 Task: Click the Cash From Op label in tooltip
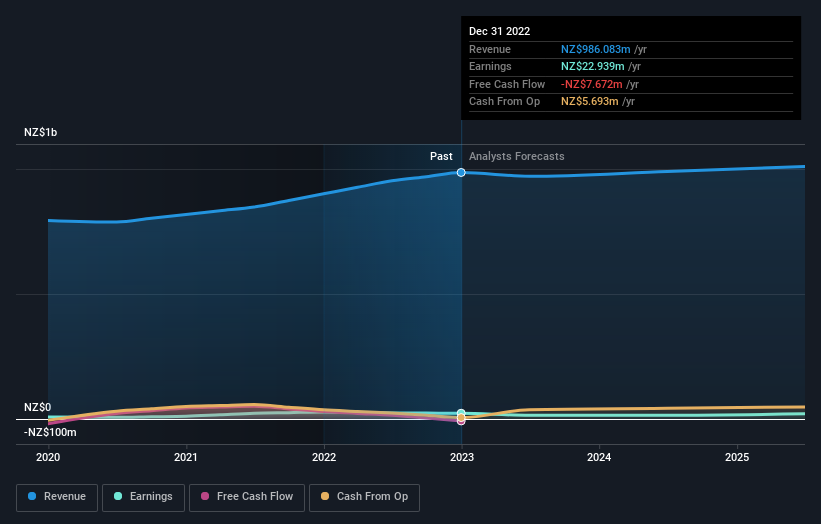click(504, 102)
